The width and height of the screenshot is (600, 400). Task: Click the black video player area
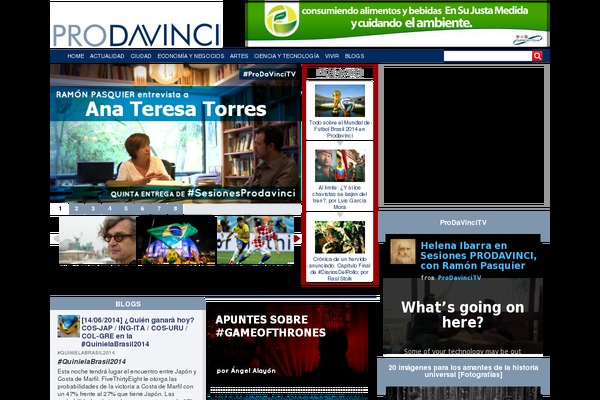464,136
